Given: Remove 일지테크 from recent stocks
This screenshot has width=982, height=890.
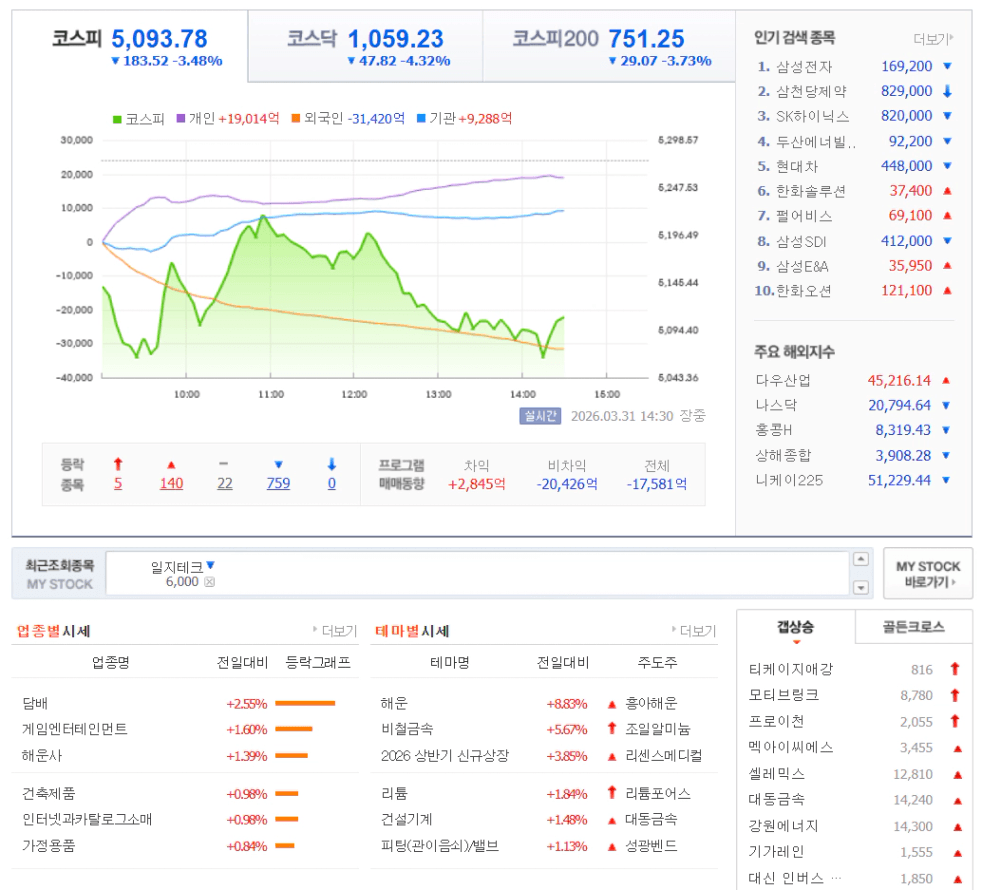Looking at the screenshot, I should pyautogui.click(x=210, y=582).
